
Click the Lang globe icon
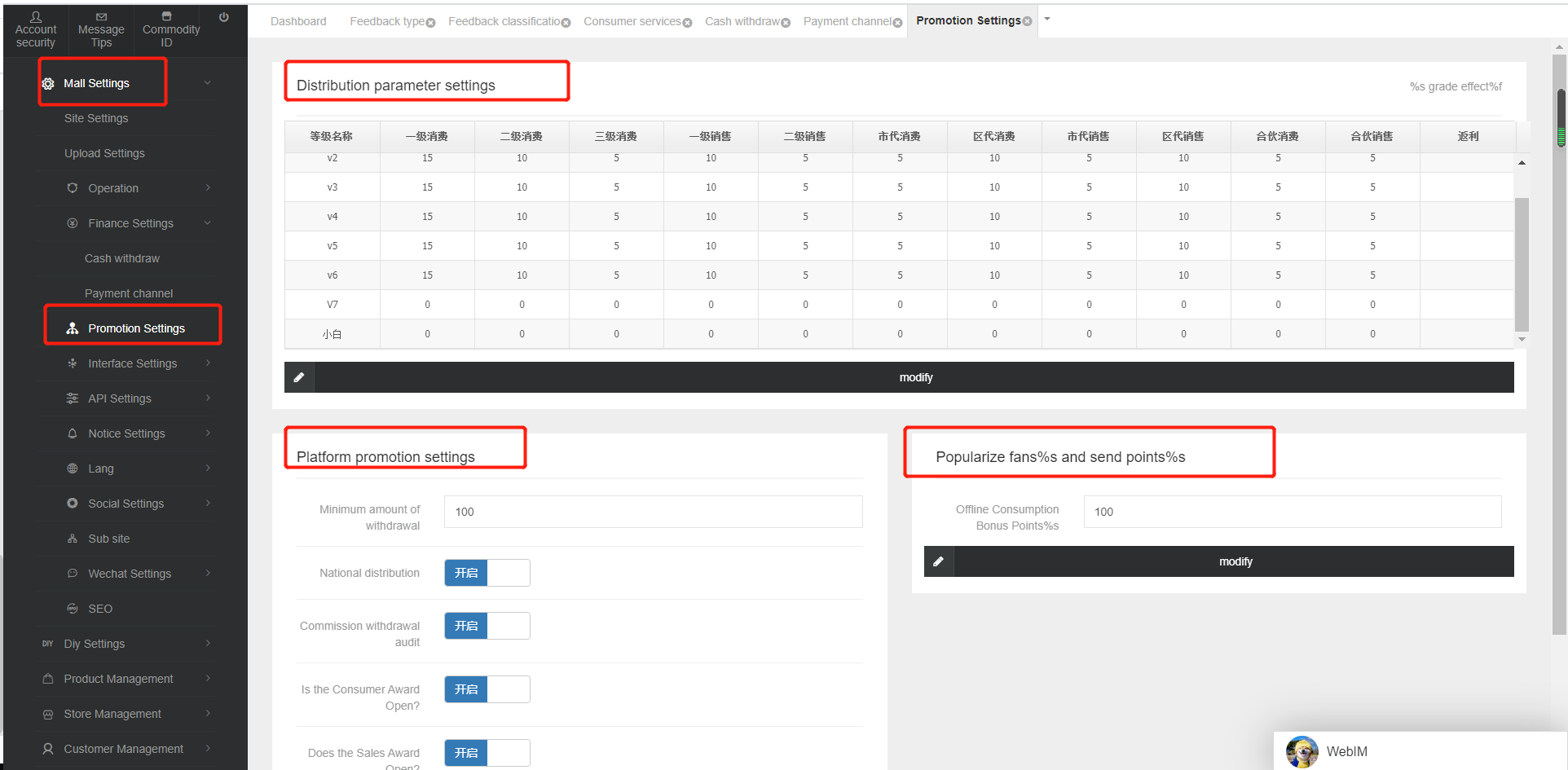pos(73,469)
